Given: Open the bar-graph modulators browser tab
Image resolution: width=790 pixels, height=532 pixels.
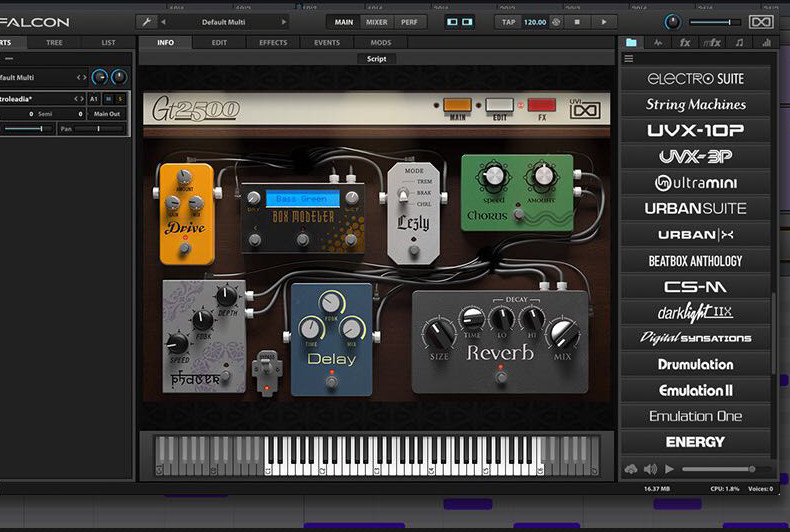Looking at the screenshot, I should coord(766,43).
